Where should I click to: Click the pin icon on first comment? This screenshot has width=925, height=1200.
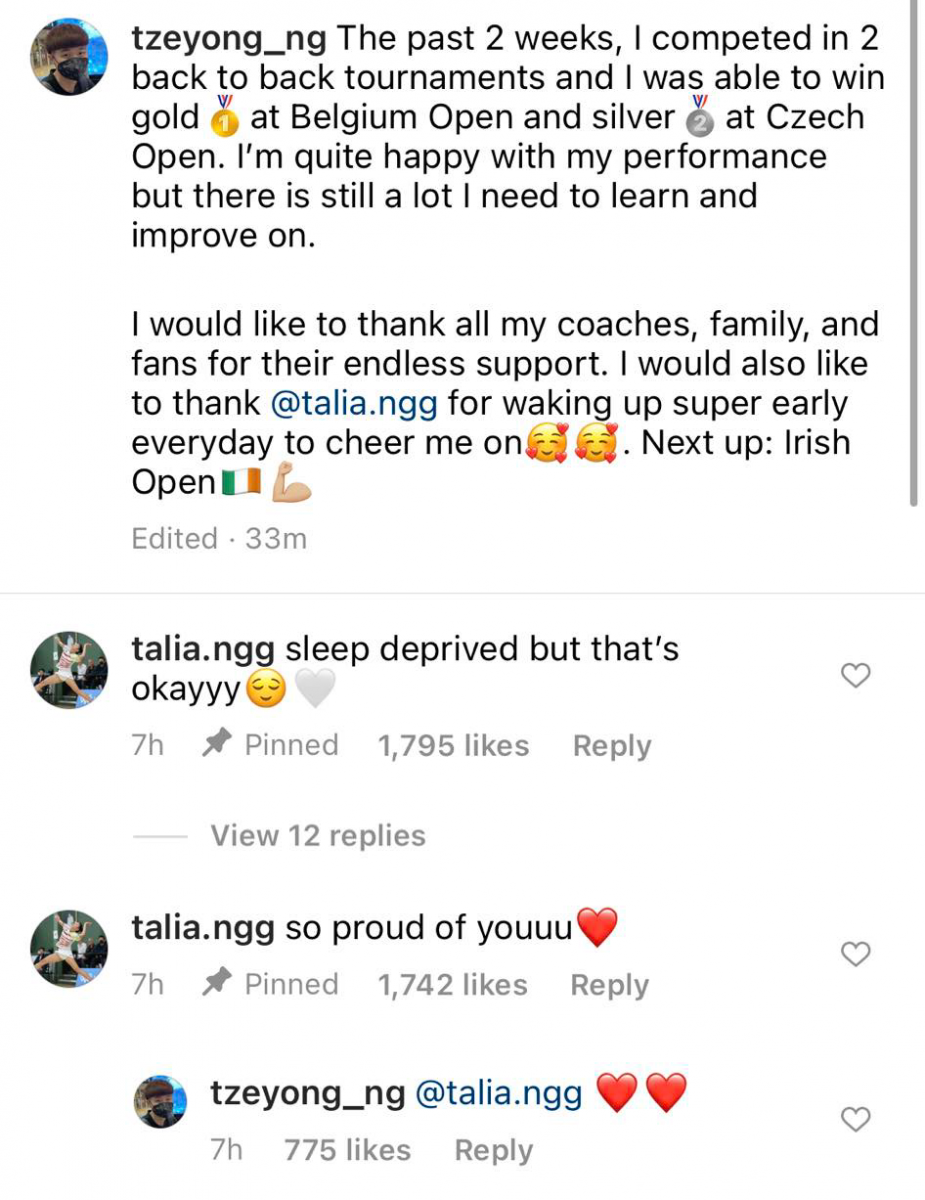tap(217, 745)
